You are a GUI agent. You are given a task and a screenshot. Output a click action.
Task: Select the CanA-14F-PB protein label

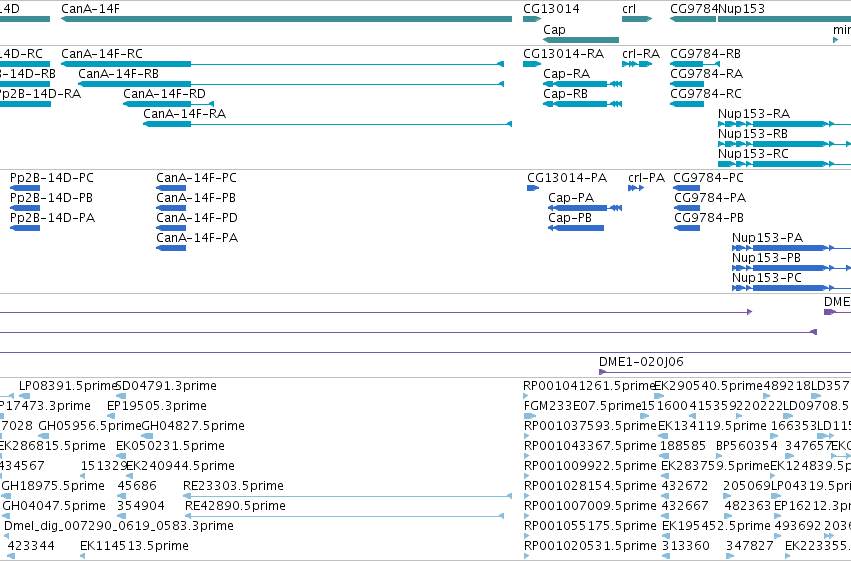coord(196,198)
